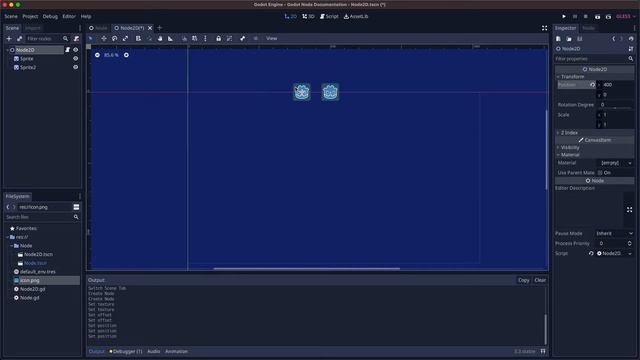Play the project
Viewport: 640px width, 360px height.
point(564,16)
